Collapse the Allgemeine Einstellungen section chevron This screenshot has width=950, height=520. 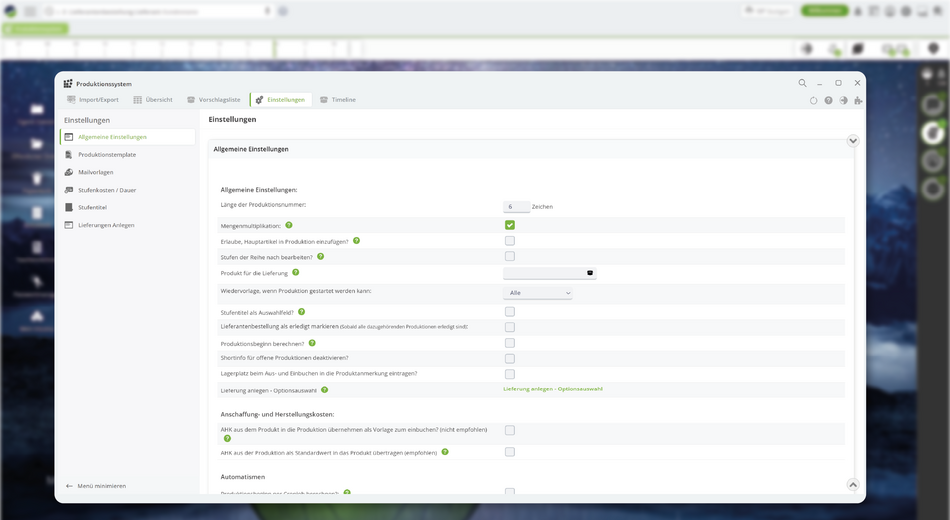coord(853,141)
